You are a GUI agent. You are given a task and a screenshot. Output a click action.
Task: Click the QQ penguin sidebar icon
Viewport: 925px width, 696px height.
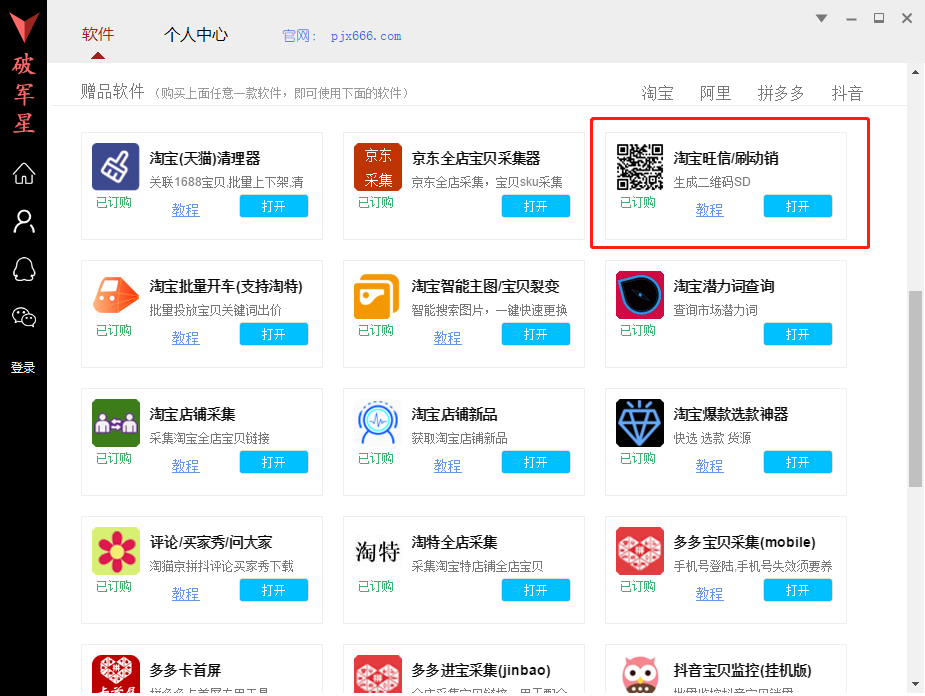24,270
